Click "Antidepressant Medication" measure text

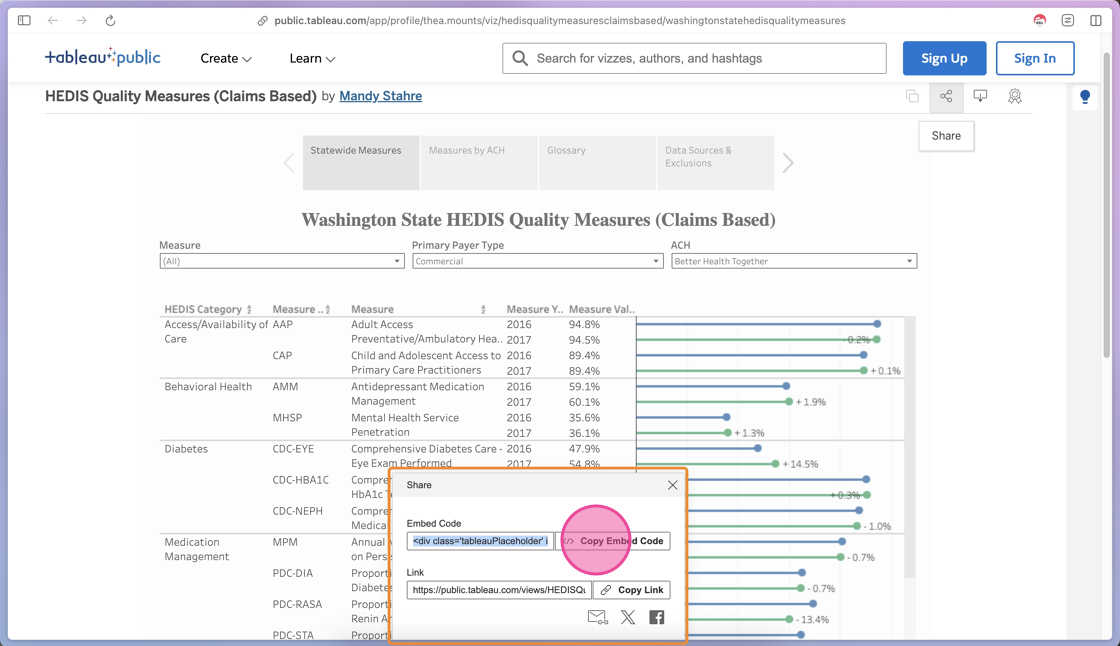click(417, 387)
